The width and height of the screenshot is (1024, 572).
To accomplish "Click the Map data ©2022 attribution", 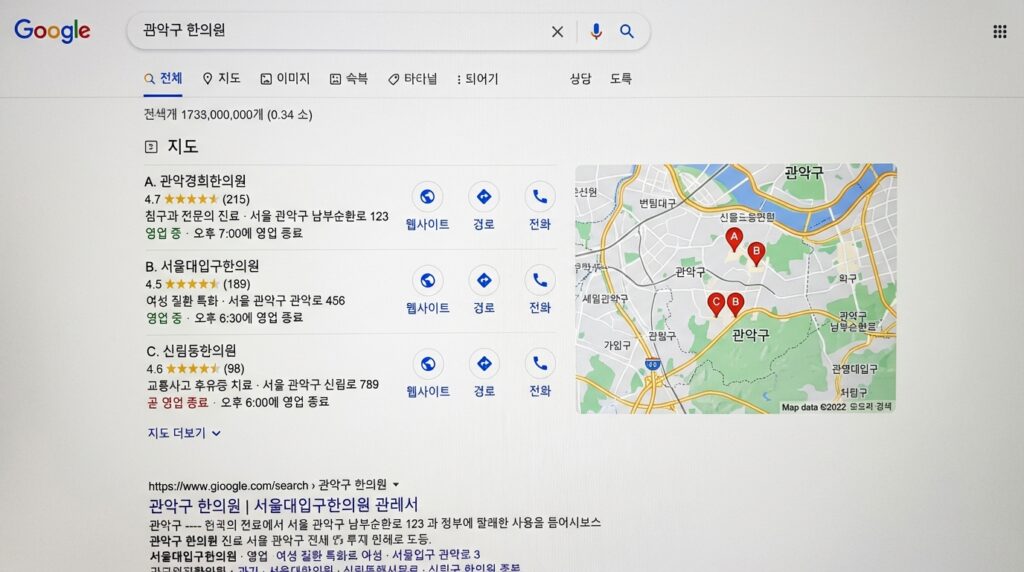I will point(813,407).
